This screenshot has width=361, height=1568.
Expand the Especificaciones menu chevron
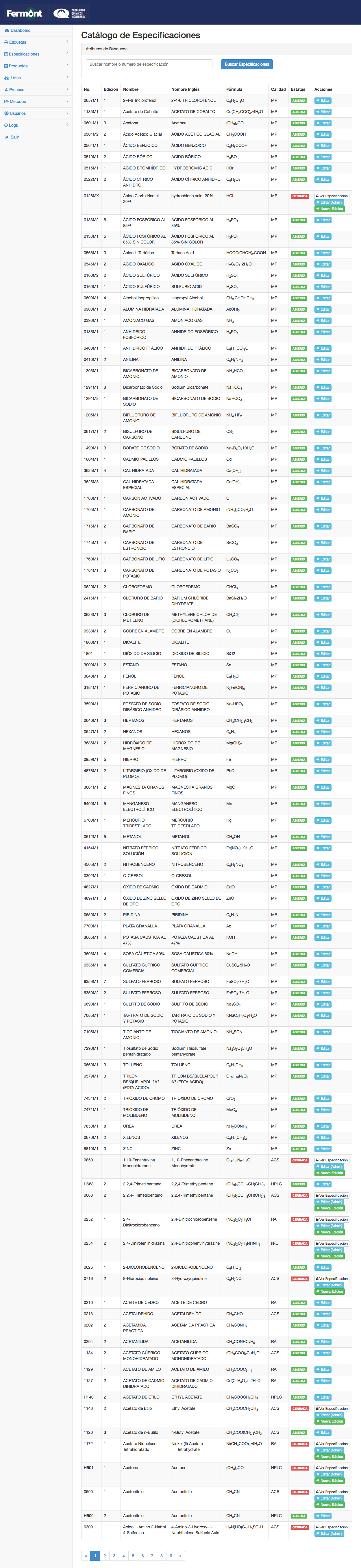[x=67, y=54]
